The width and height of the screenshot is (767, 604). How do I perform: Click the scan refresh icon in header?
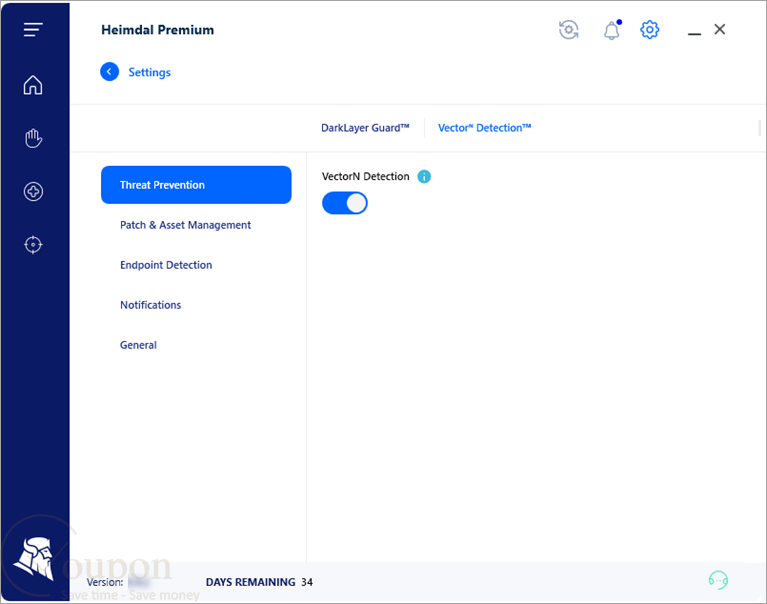point(569,30)
